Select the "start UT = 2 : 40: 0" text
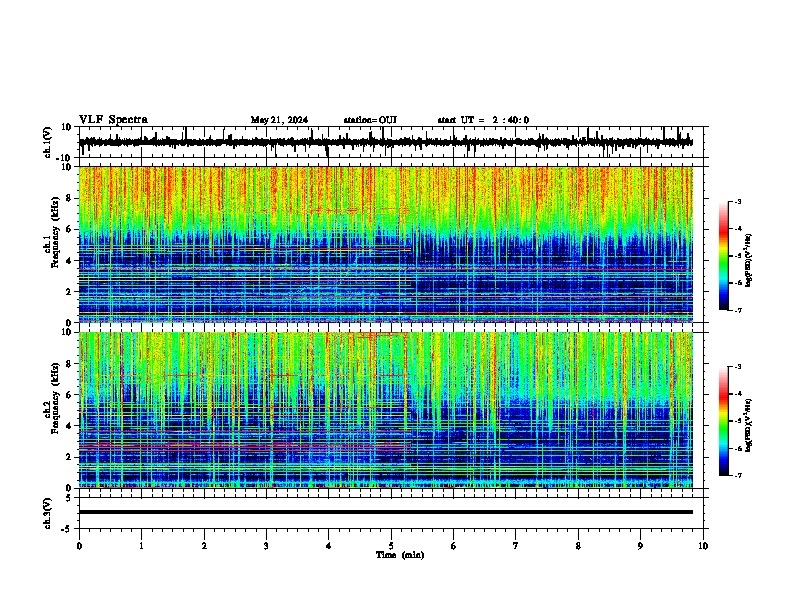 pos(483,120)
